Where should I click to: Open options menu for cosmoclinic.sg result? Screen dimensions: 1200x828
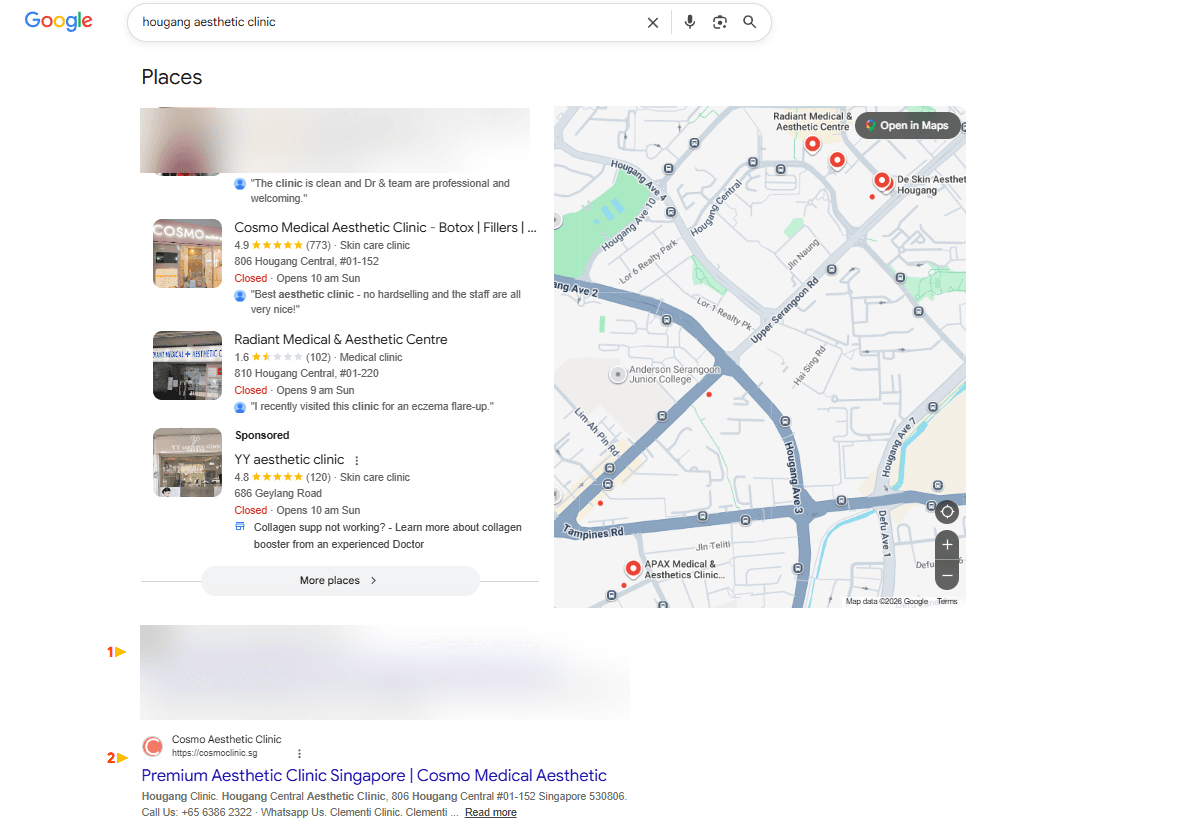click(x=299, y=754)
